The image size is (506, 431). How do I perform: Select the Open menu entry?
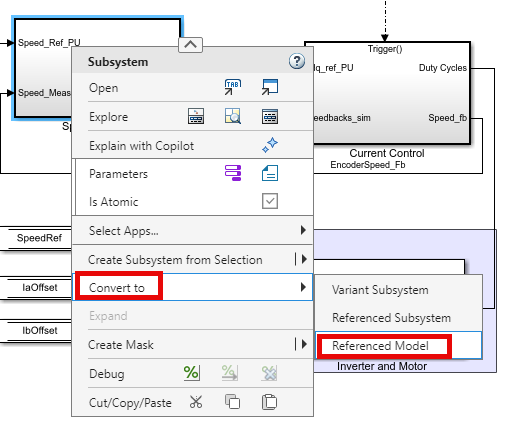[103, 88]
